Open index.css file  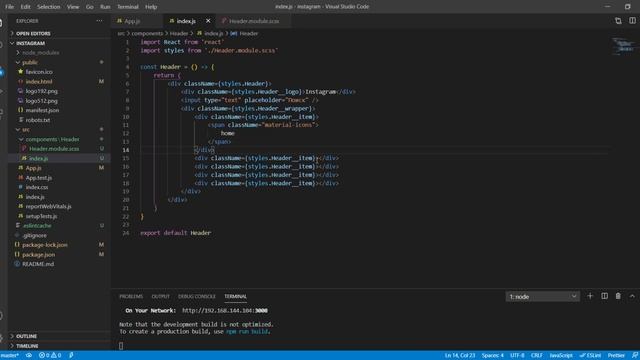37,187
